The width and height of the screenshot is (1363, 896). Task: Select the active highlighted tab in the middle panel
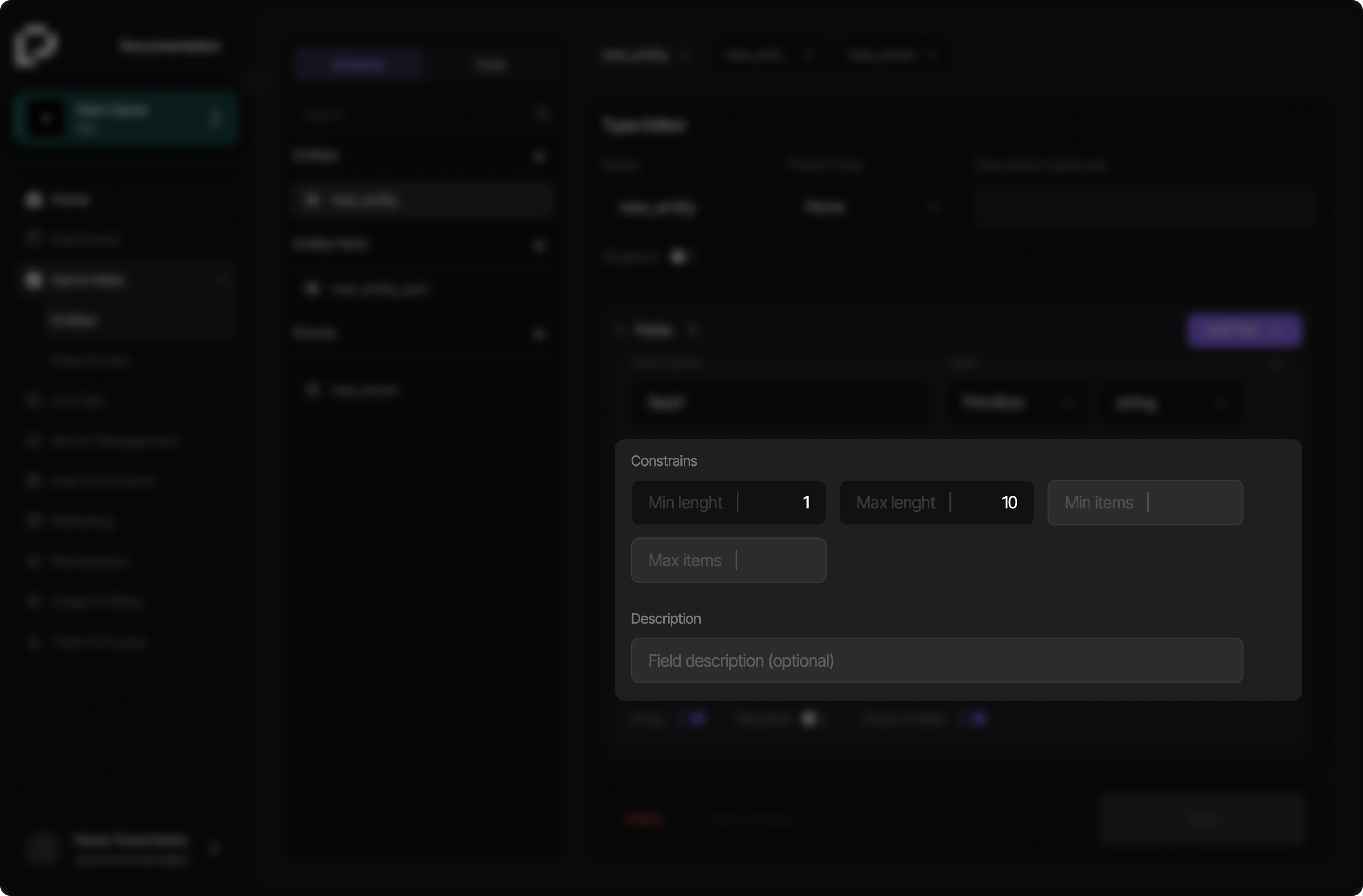pyautogui.click(x=358, y=64)
